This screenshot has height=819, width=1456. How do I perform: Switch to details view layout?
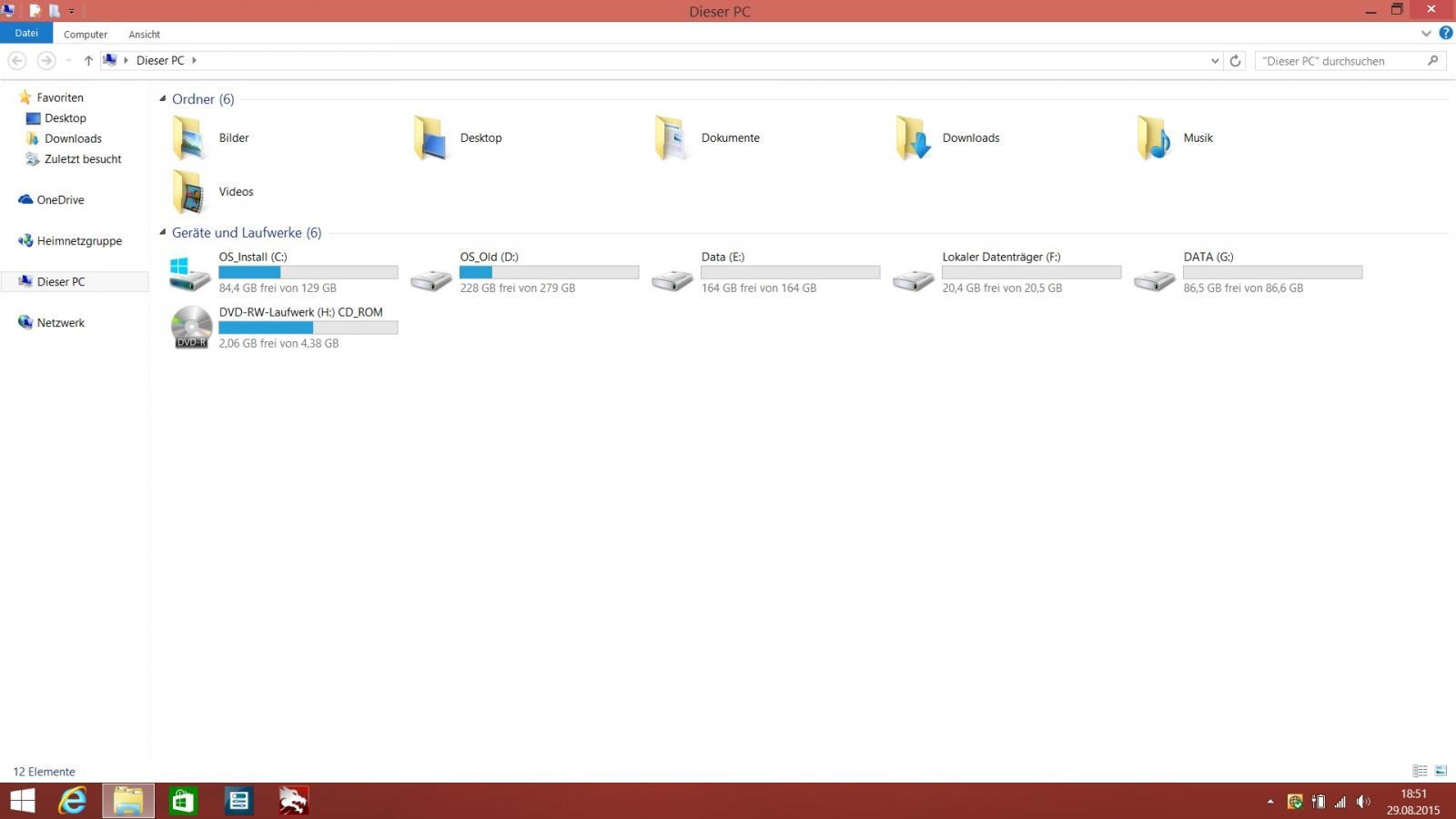click(1420, 771)
